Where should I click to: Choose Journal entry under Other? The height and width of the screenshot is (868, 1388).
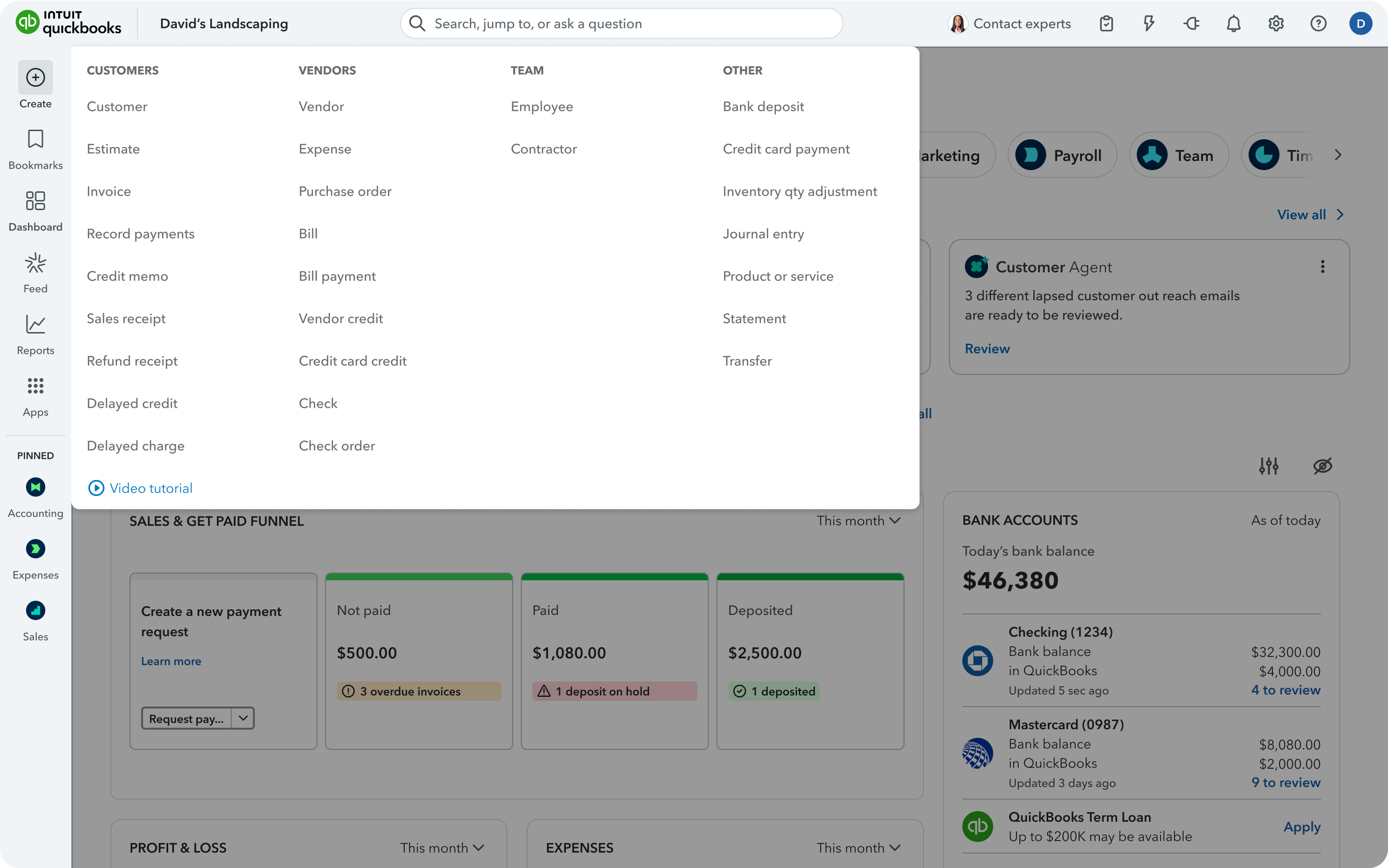[763, 234]
